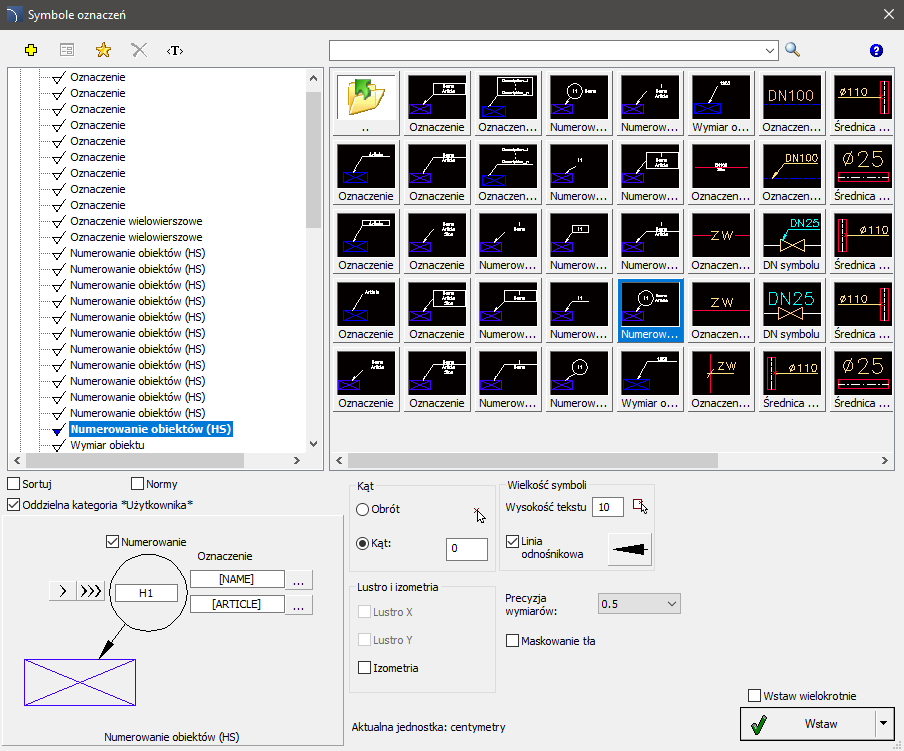This screenshot has height=751, width=904.
Task: Open the Precyzja wymiarów dropdown
Action: tap(638, 603)
